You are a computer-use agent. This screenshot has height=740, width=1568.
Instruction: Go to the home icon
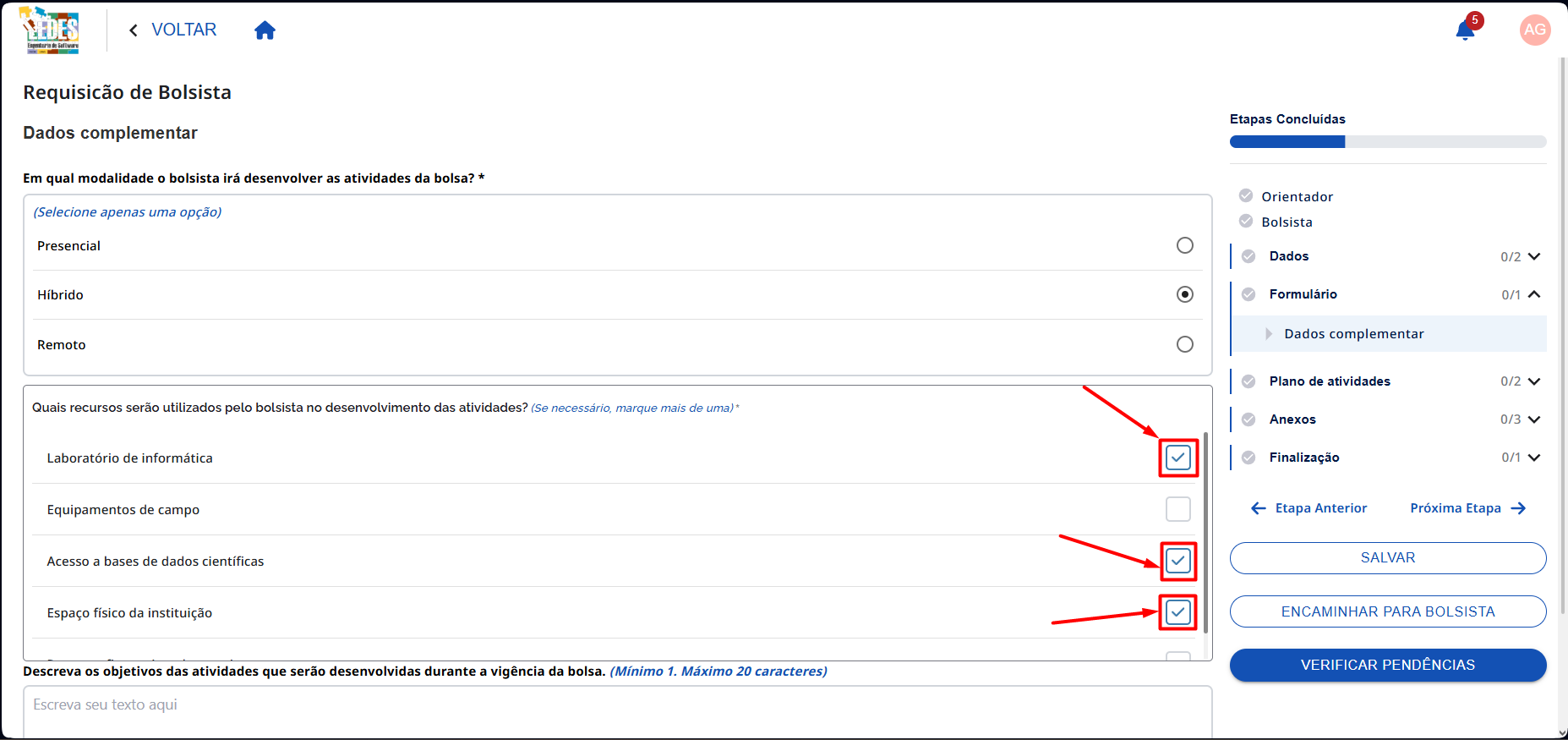tap(265, 30)
